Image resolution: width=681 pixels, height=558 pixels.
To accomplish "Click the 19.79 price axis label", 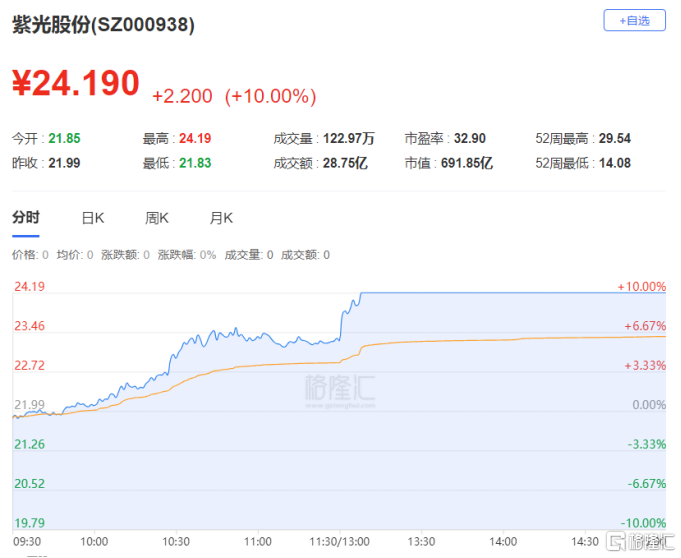I will (x=30, y=523).
